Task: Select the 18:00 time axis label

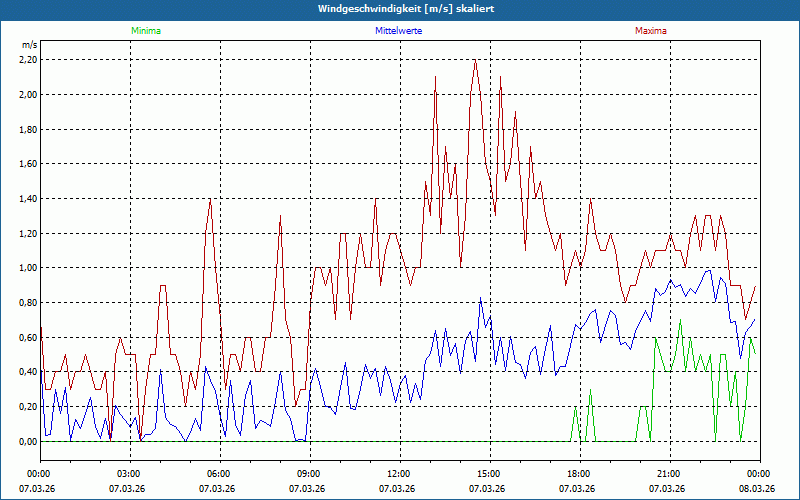Action: point(578,474)
